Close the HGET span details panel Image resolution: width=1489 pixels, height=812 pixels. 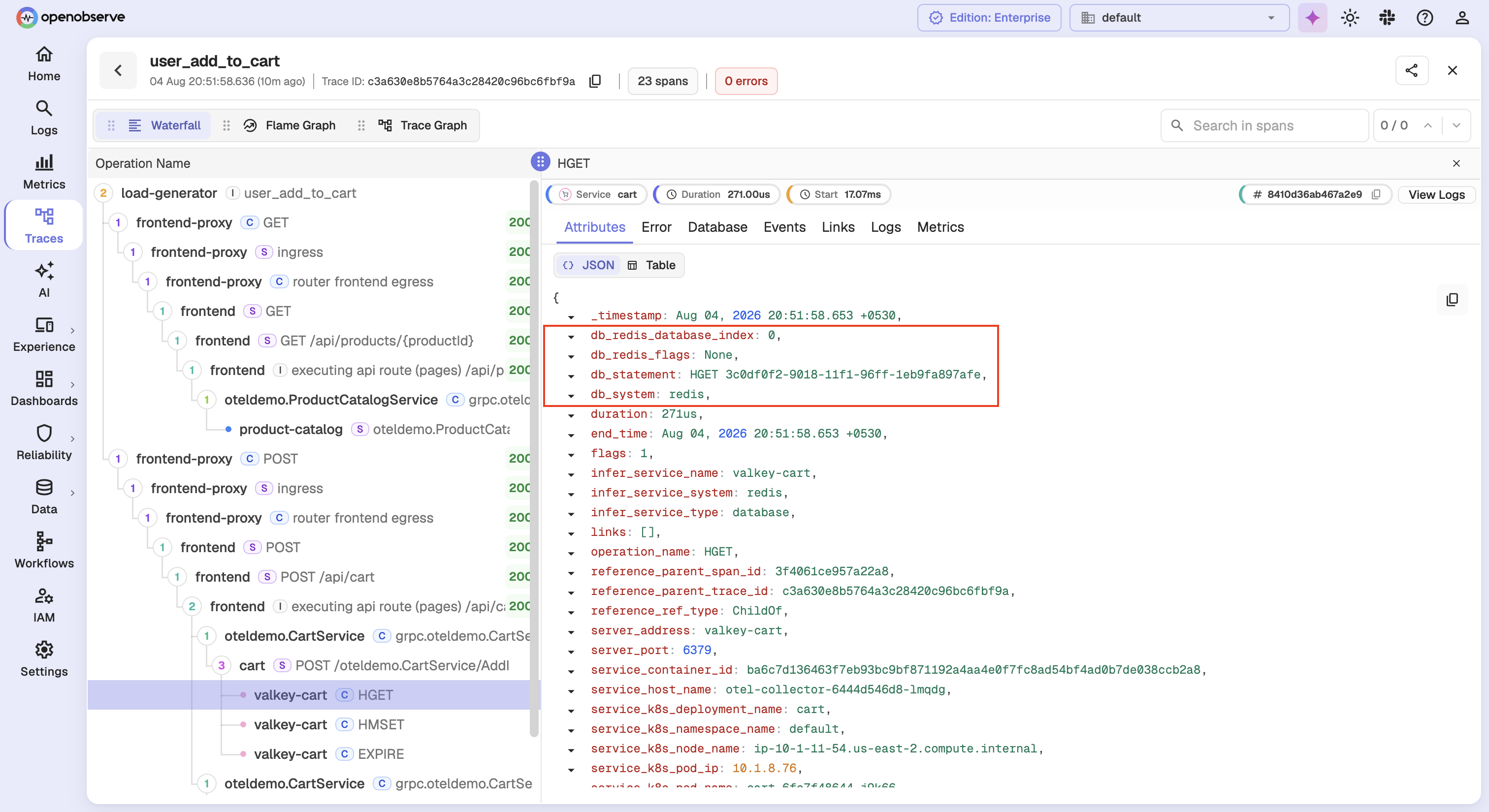[1456, 163]
